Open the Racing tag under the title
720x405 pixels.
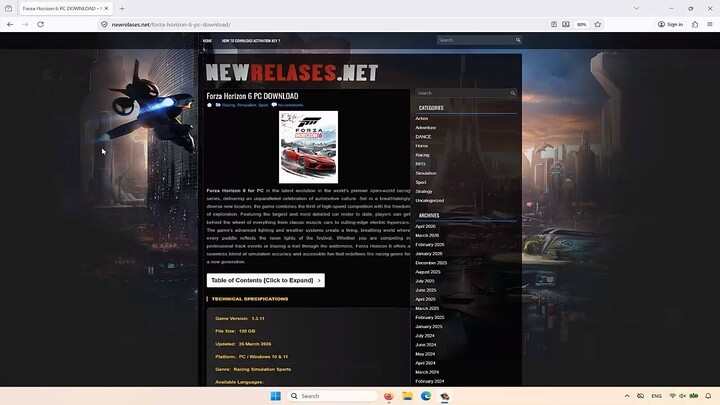pos(228,105)
